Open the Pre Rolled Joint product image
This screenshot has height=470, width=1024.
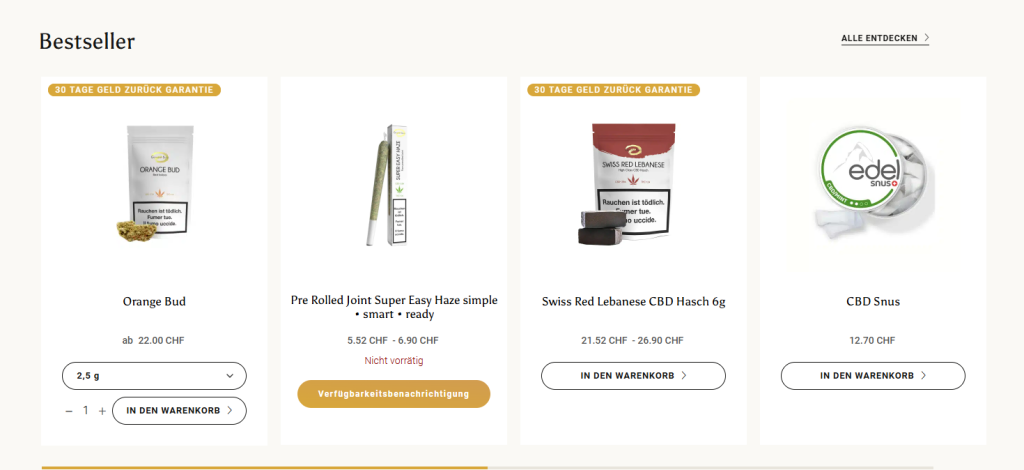[x=393, y=186]
